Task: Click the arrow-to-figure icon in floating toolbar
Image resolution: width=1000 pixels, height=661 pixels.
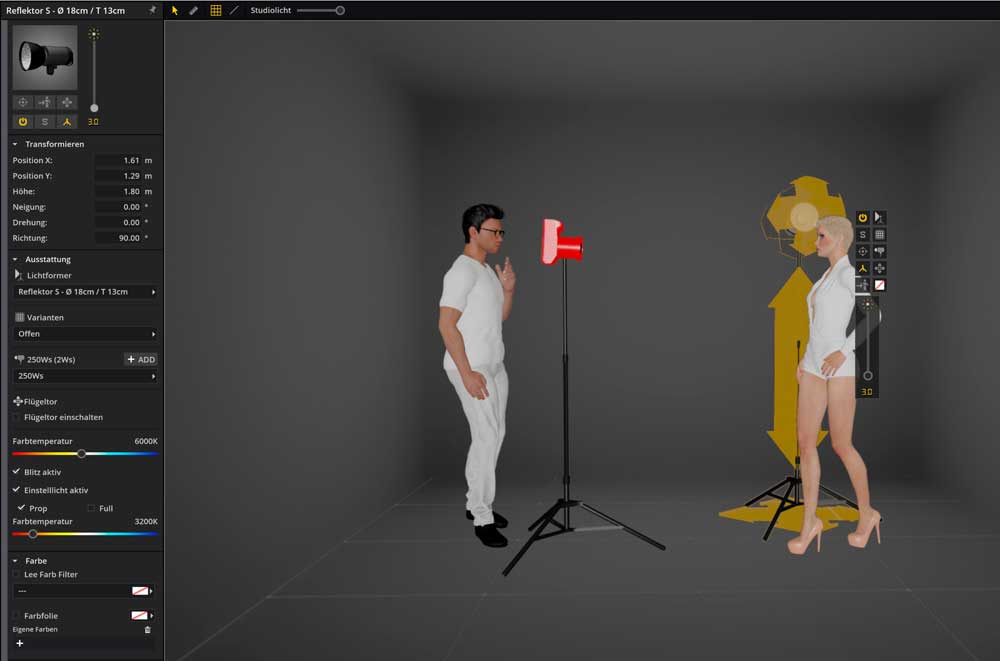Action: pyautogui.click(x=863, y=285)
